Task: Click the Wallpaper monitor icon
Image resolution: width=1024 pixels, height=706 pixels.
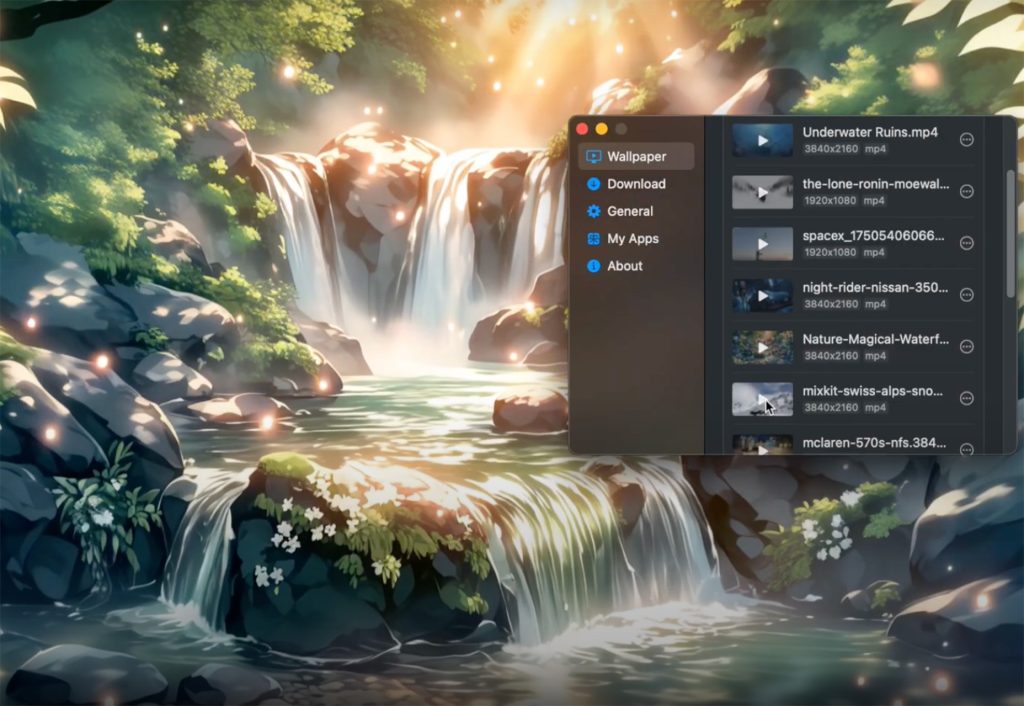Action: click(593, 157)
